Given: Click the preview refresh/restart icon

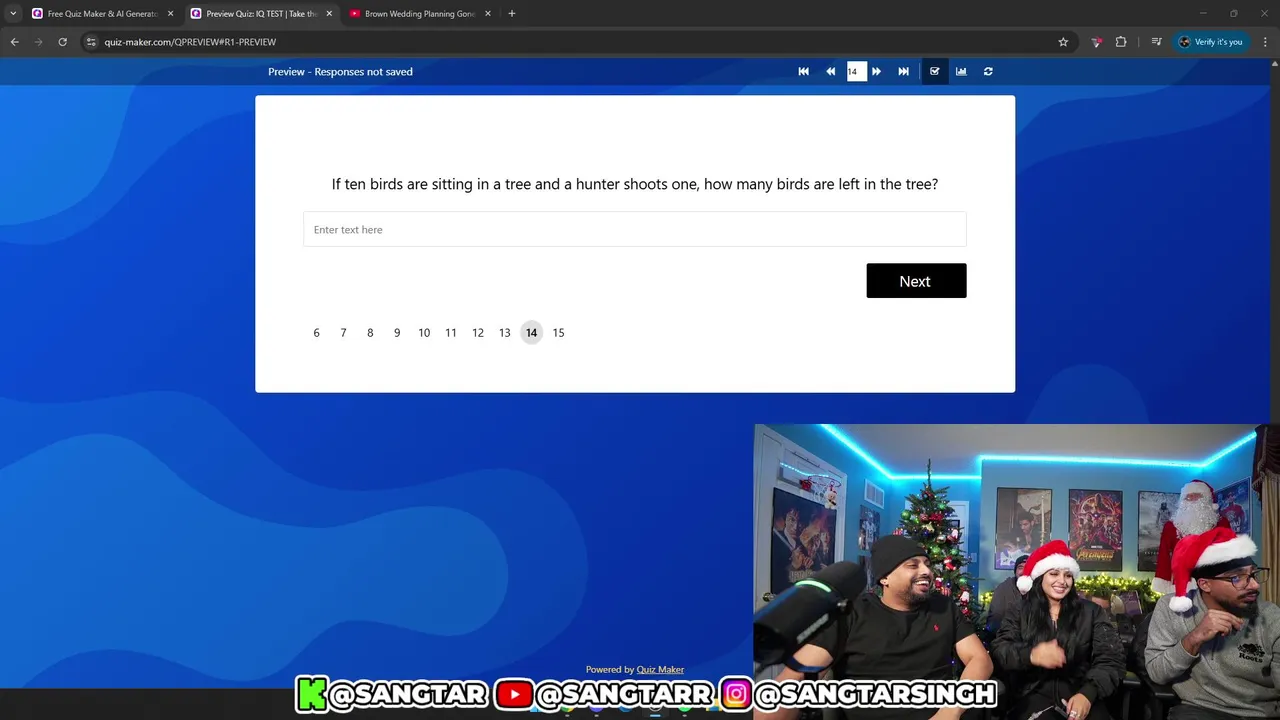Looking at the screenshot, I should point(988,71).
